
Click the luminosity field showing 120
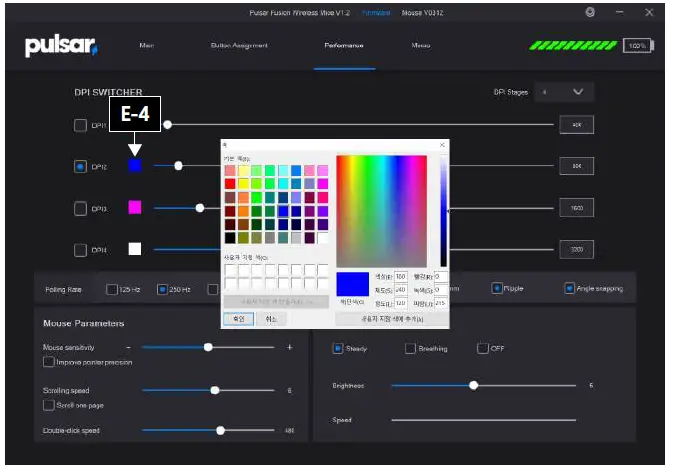(x=401, y=303)
